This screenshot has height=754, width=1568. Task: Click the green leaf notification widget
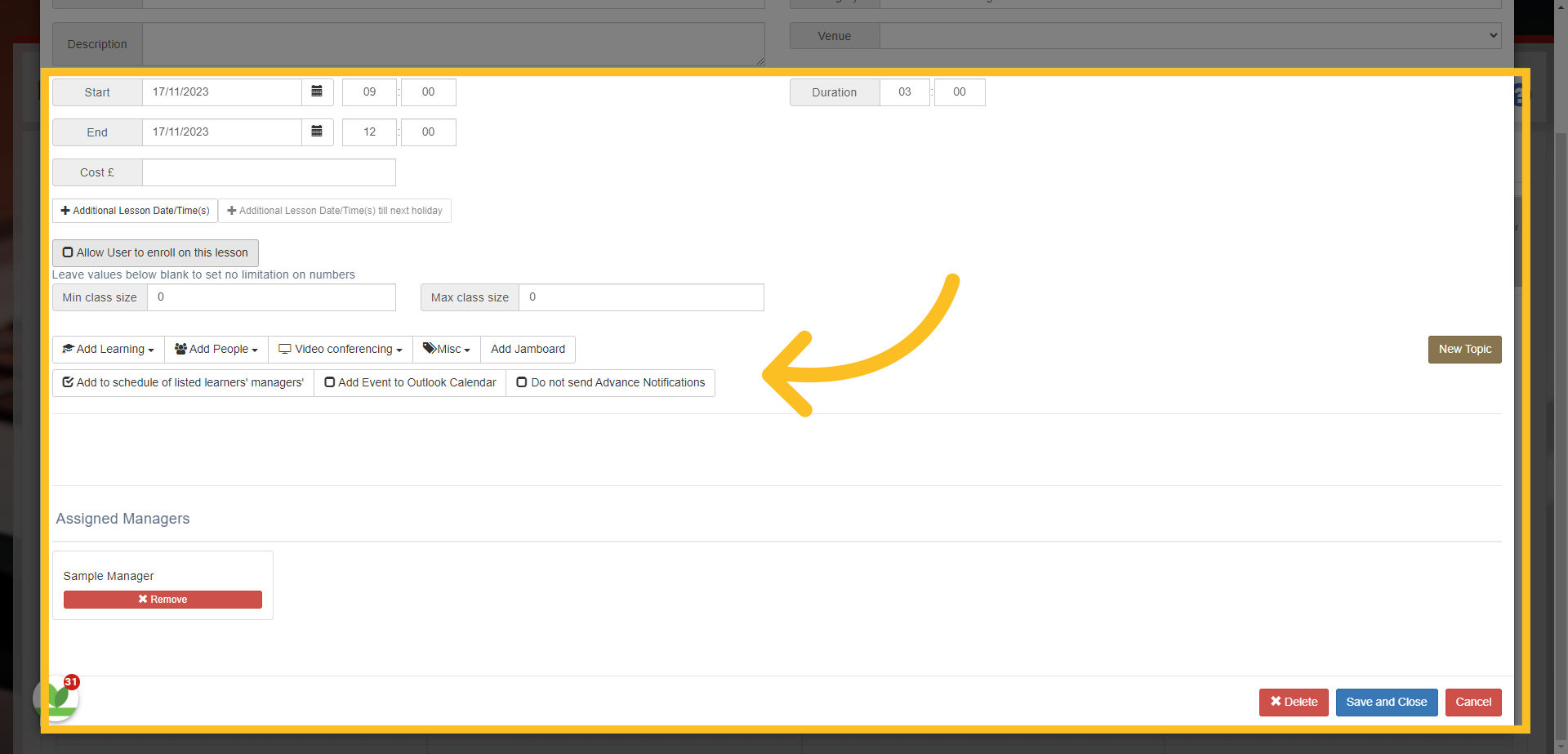coord(56,698)
